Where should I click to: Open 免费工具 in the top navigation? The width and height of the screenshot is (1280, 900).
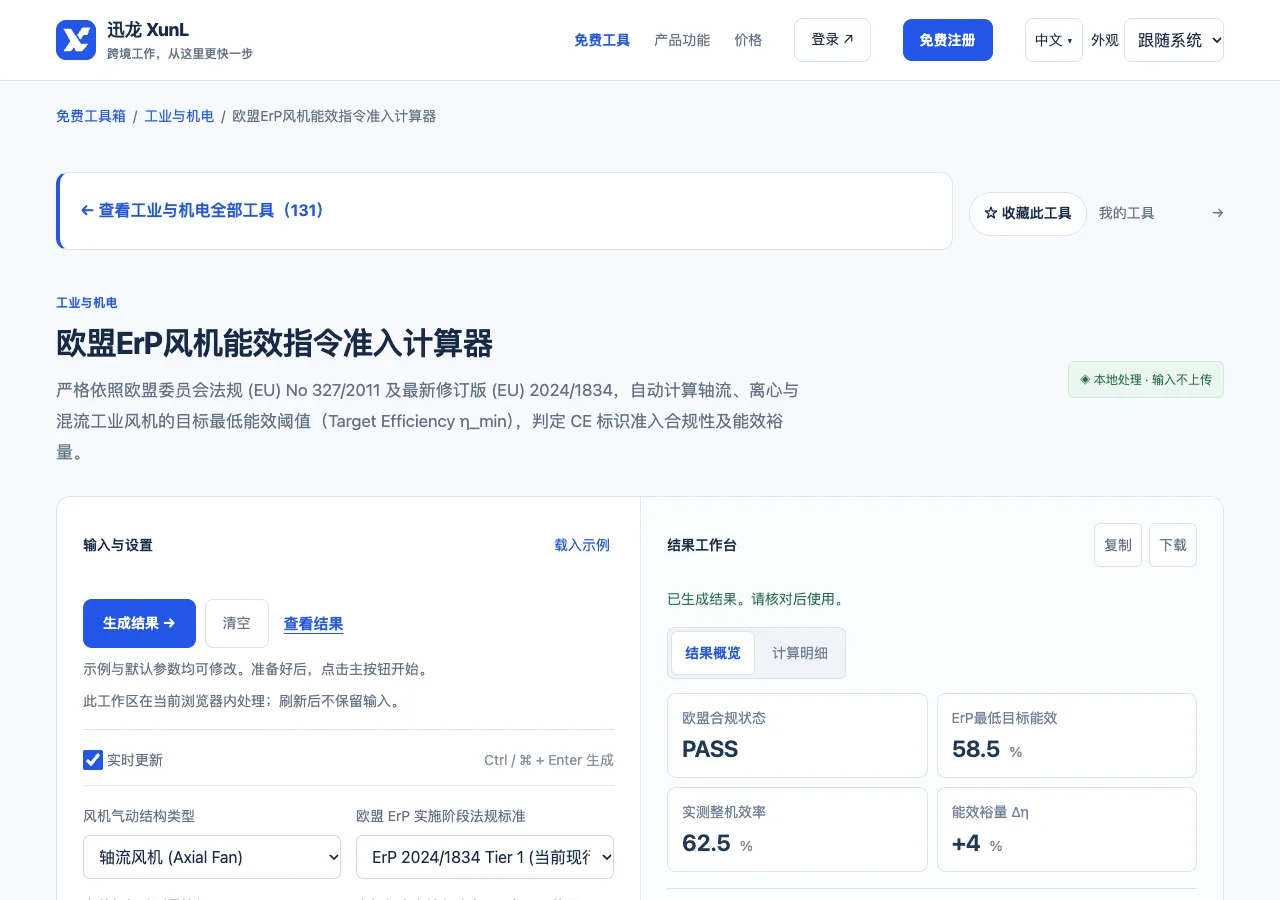click(602, 40)
